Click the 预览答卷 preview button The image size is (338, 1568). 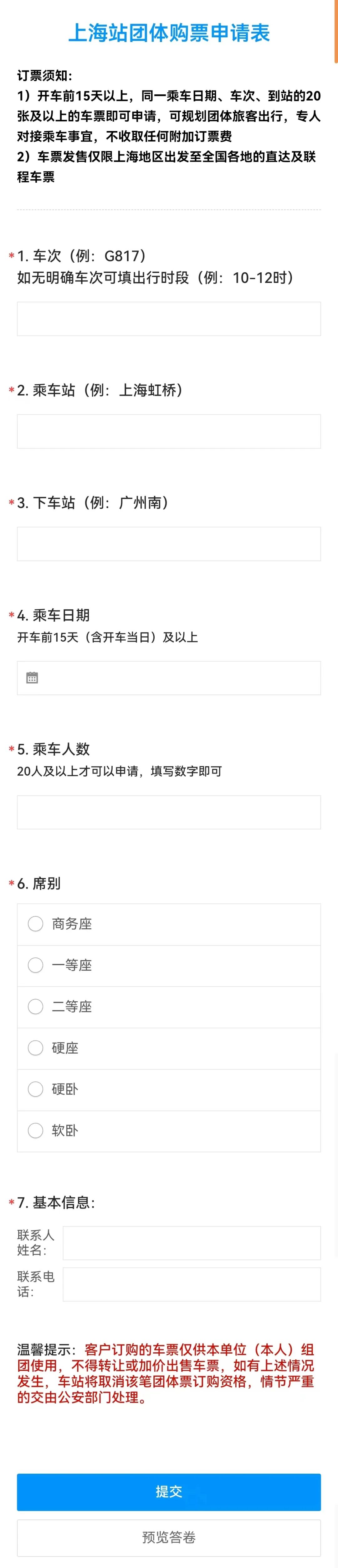[168, 1537]
